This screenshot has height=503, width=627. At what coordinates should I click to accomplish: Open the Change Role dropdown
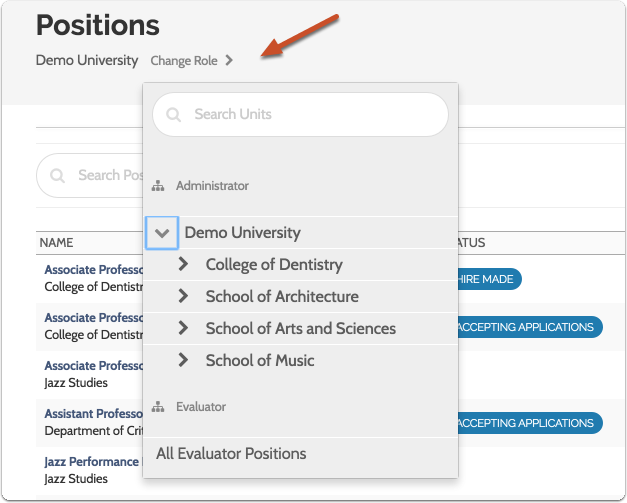coord(191,61)
